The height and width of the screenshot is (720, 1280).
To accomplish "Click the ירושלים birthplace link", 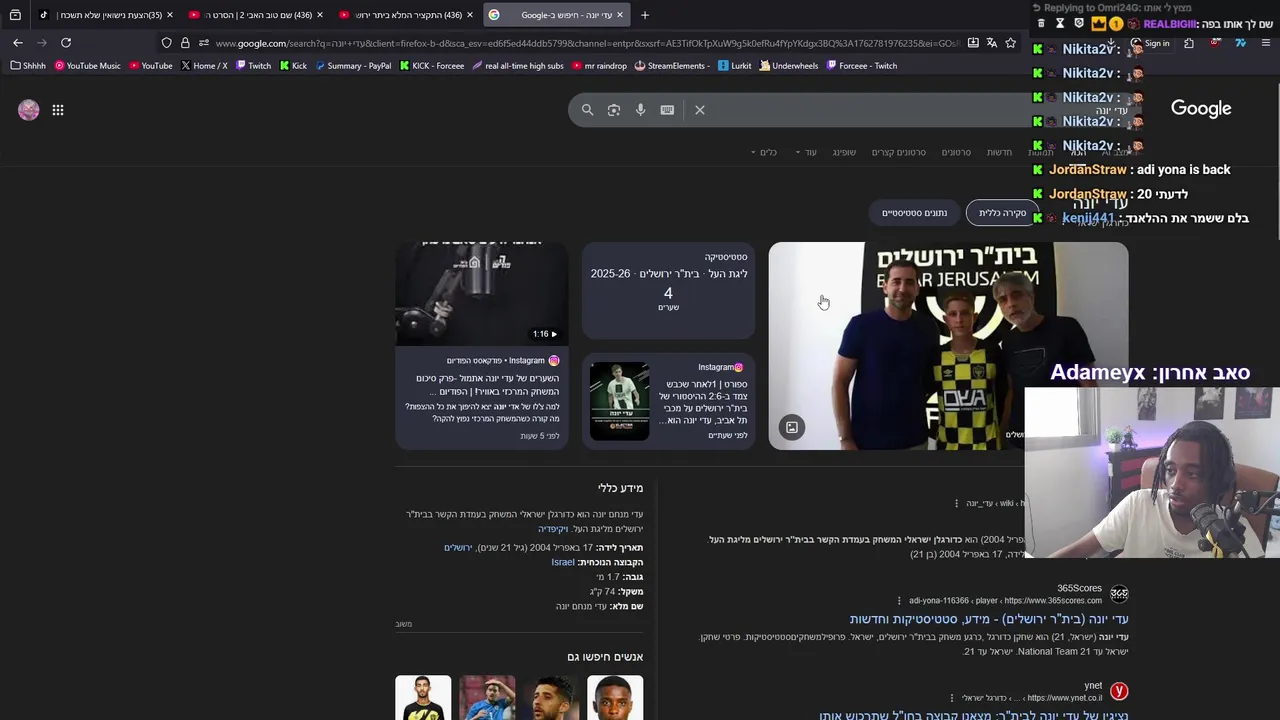I will tap(458, 548).
